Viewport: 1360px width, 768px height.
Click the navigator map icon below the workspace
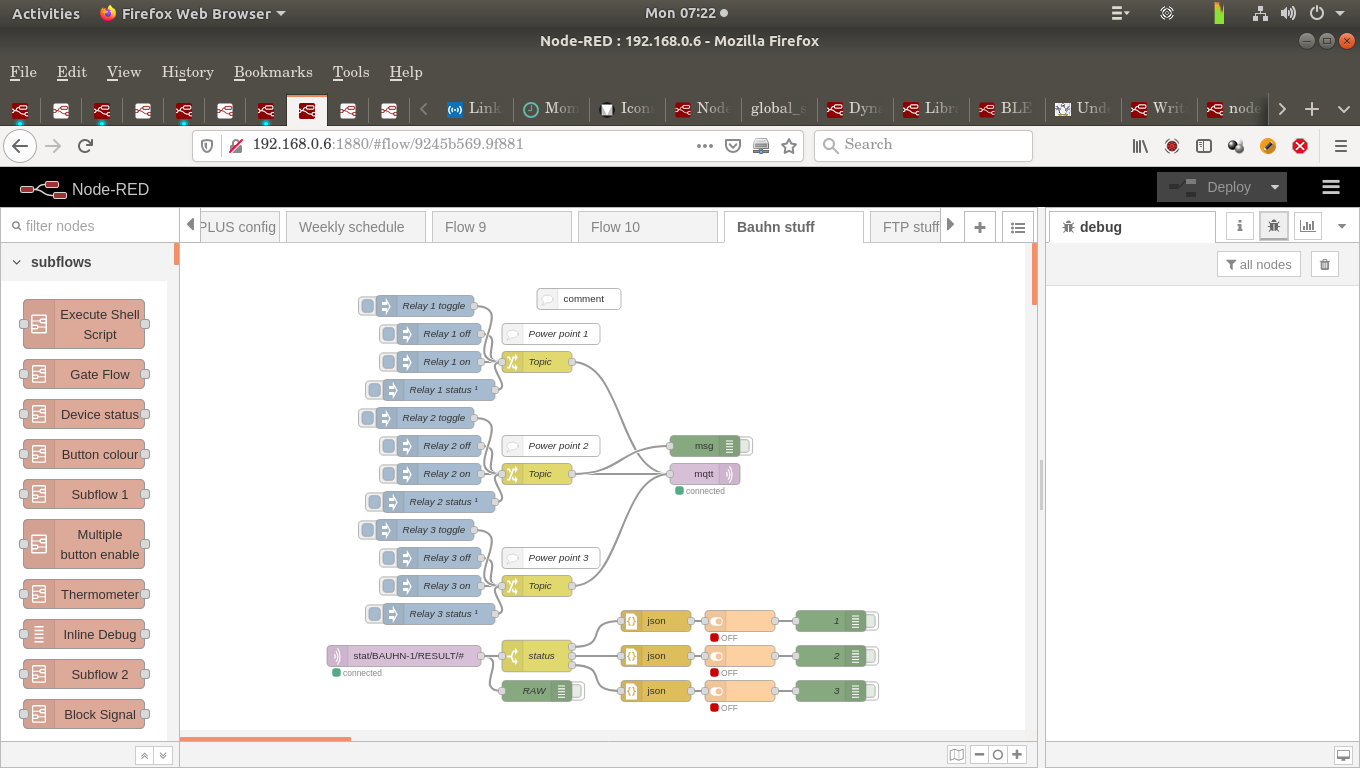point(956,755)
